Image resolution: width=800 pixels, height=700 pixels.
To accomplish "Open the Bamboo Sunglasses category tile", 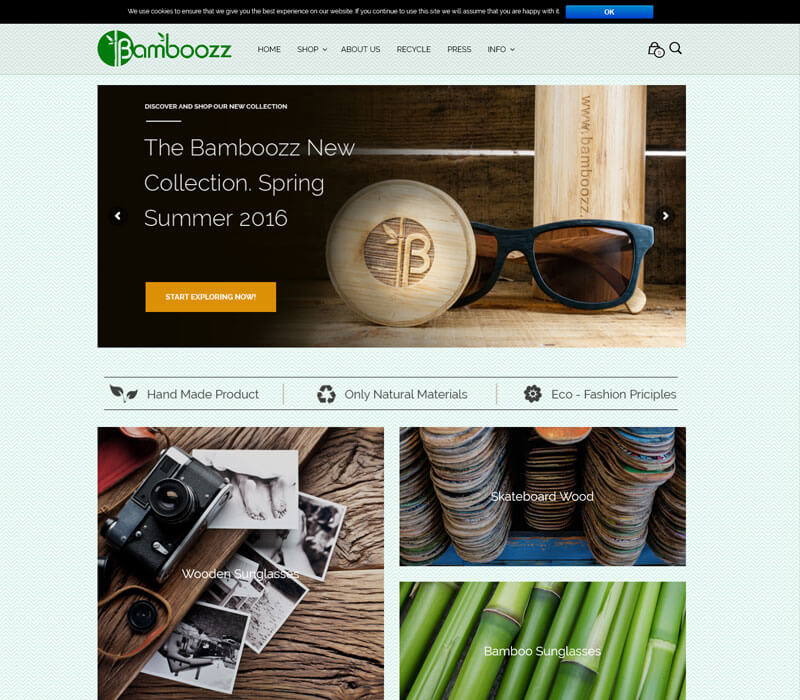I will (542, 641).
